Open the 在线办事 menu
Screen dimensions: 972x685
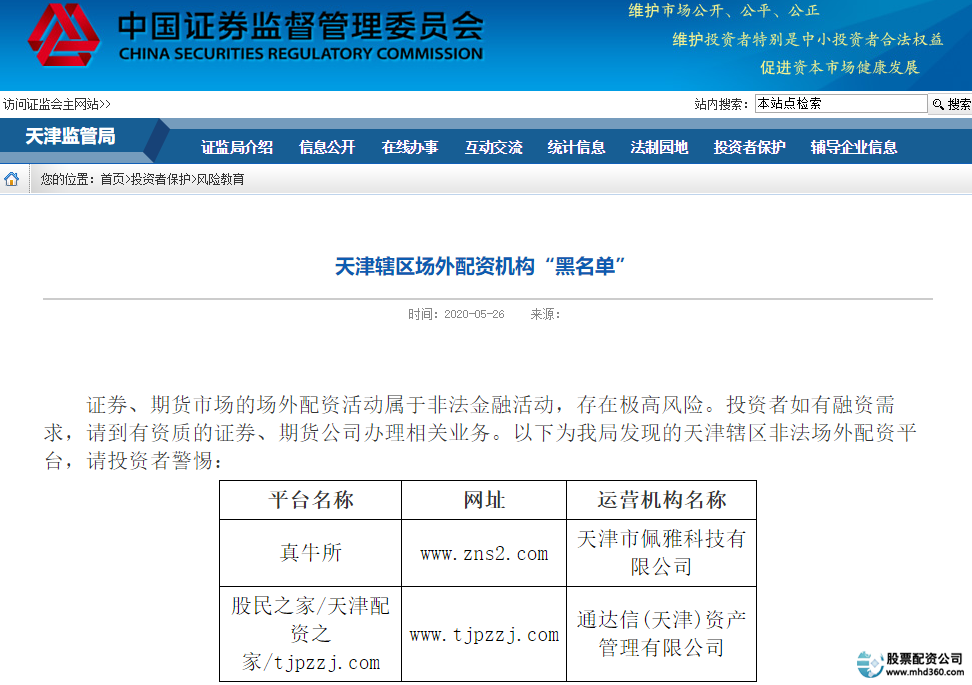[410, 147]
